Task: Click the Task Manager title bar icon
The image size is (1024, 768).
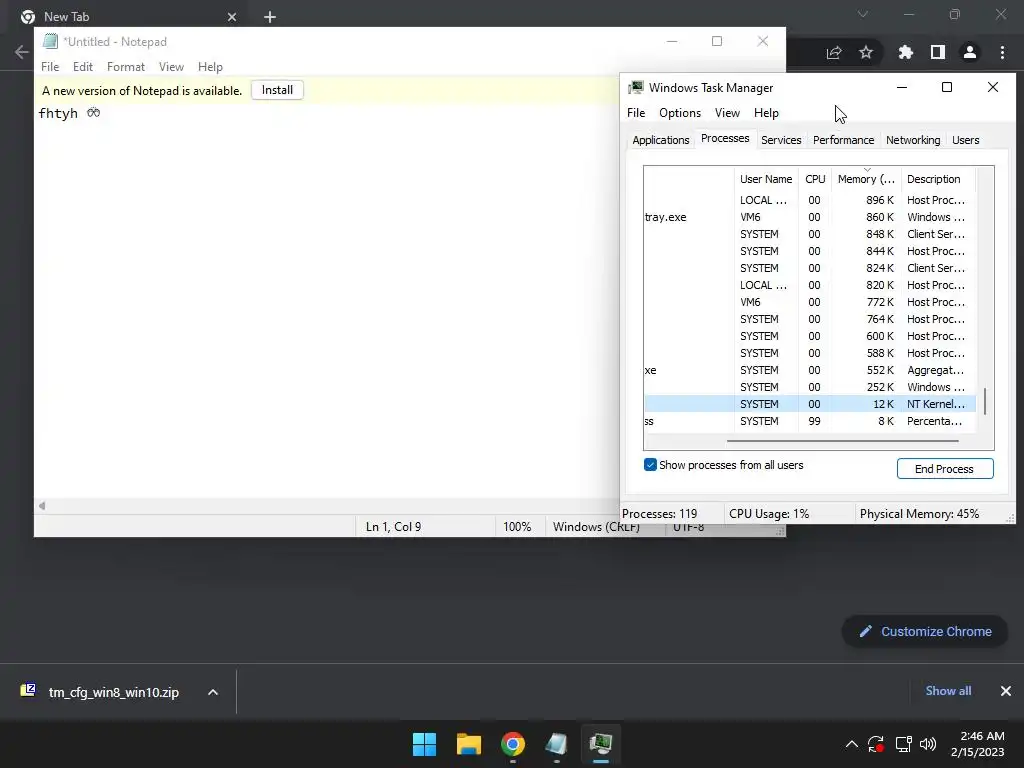Action: pyautogui.click(x=635, y=88)
